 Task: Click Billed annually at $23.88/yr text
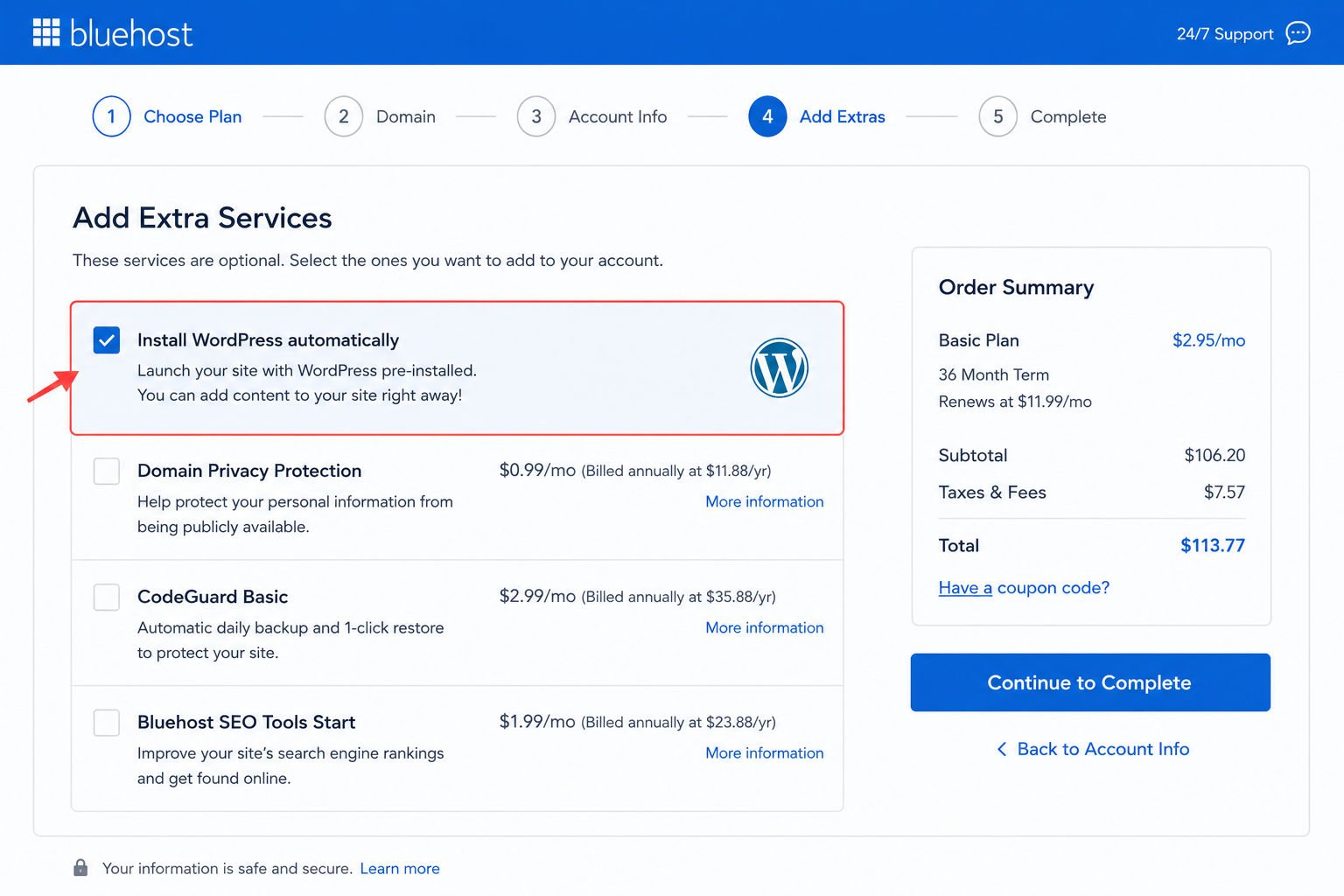(679, 722)
